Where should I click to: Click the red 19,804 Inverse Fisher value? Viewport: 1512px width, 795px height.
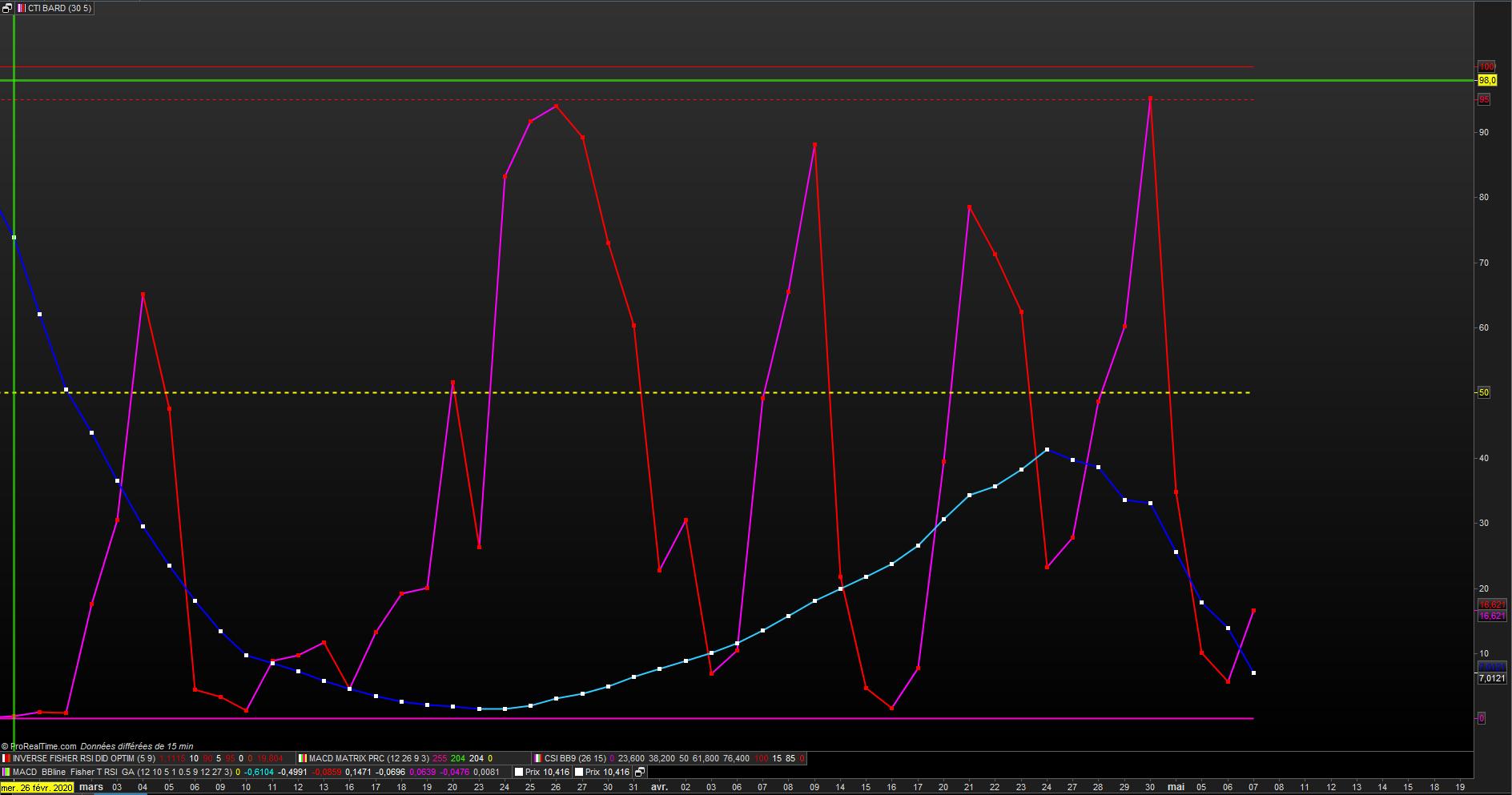(270, 758)
